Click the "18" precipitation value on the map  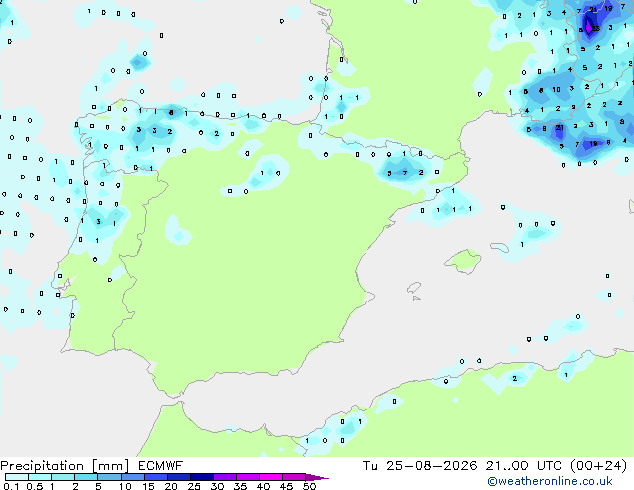[x=608, y=8]
